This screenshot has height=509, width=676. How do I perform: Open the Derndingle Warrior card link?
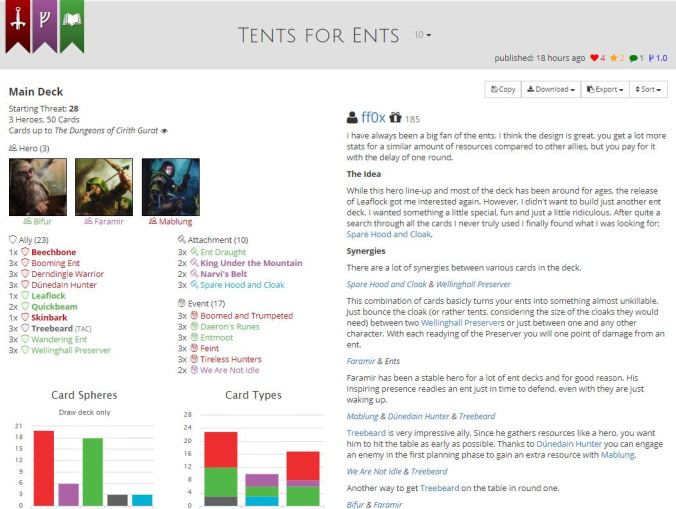point(67,274)
